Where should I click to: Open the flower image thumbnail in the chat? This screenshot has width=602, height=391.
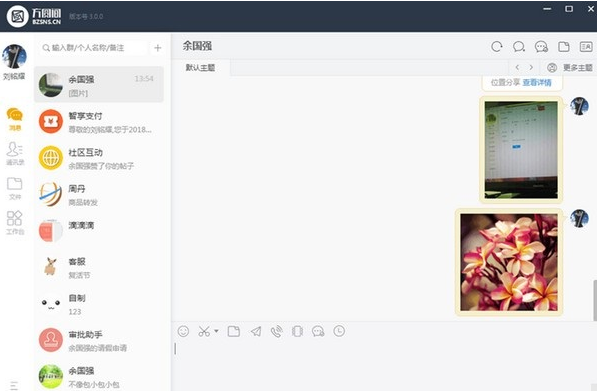pyautogui.click(x=509, y=262)
